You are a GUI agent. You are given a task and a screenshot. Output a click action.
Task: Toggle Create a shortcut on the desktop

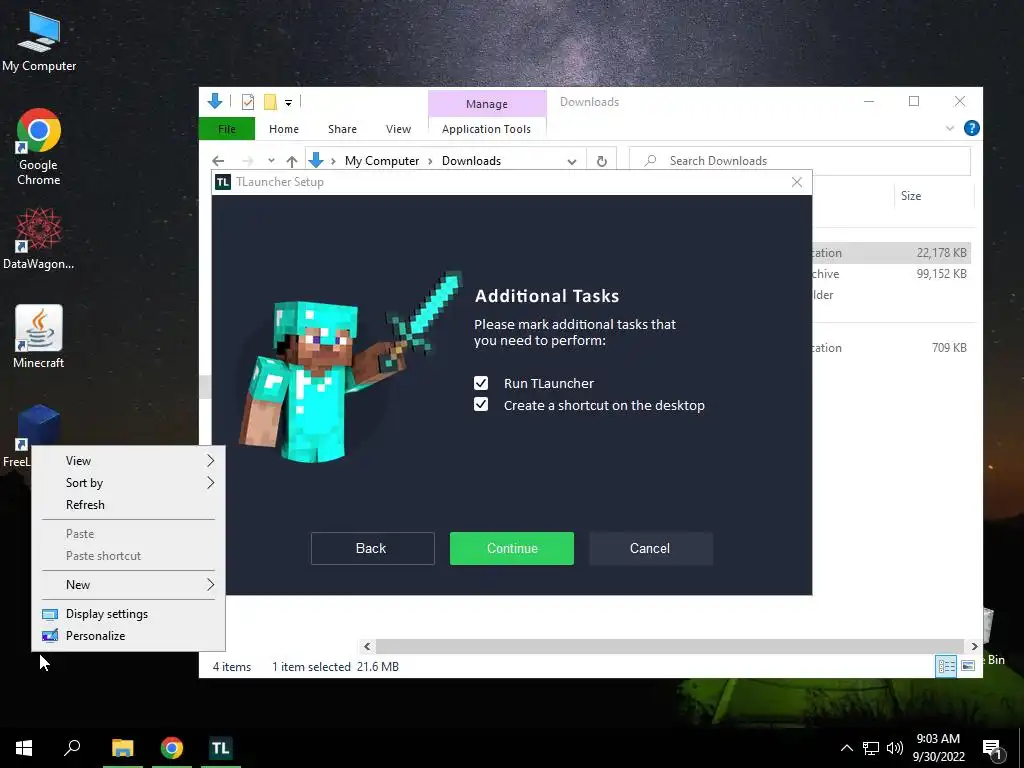pos(481,404)
